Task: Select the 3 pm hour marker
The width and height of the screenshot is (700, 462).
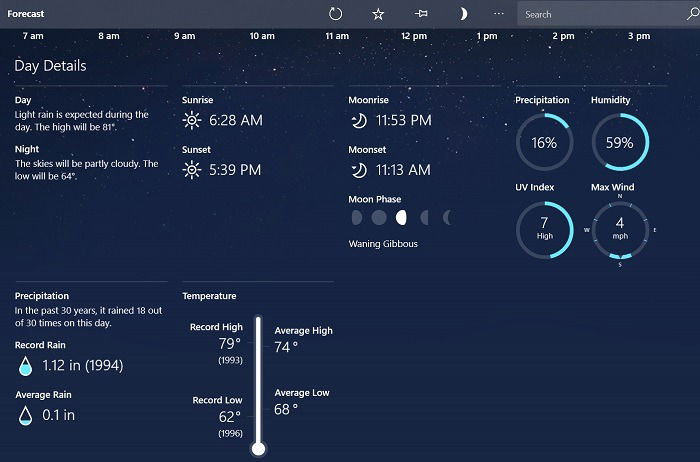Action: click(639, 36)
